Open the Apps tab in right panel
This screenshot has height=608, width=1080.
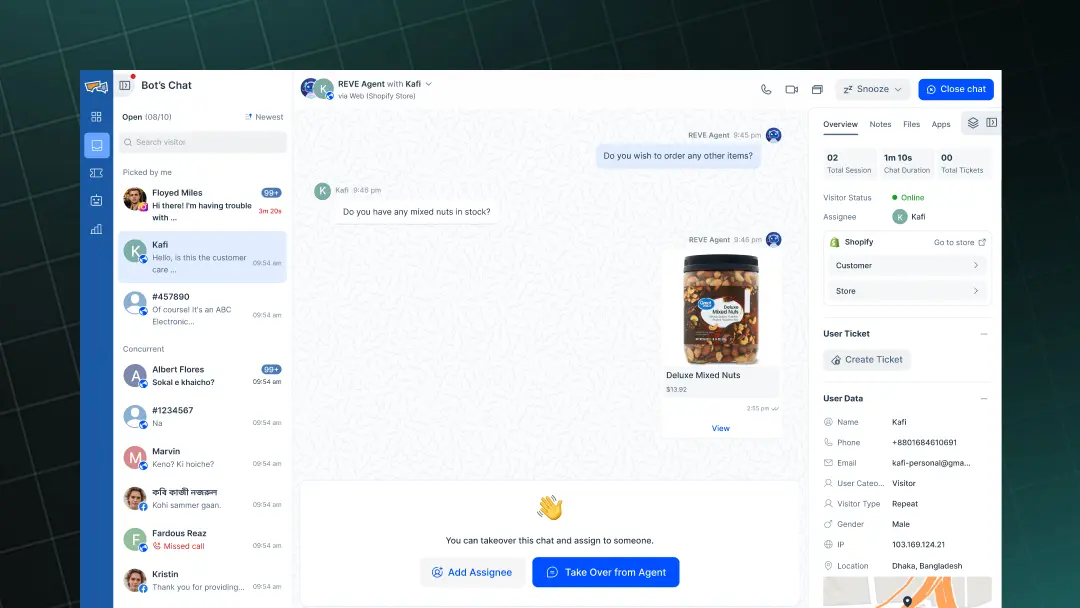[940, 124]
